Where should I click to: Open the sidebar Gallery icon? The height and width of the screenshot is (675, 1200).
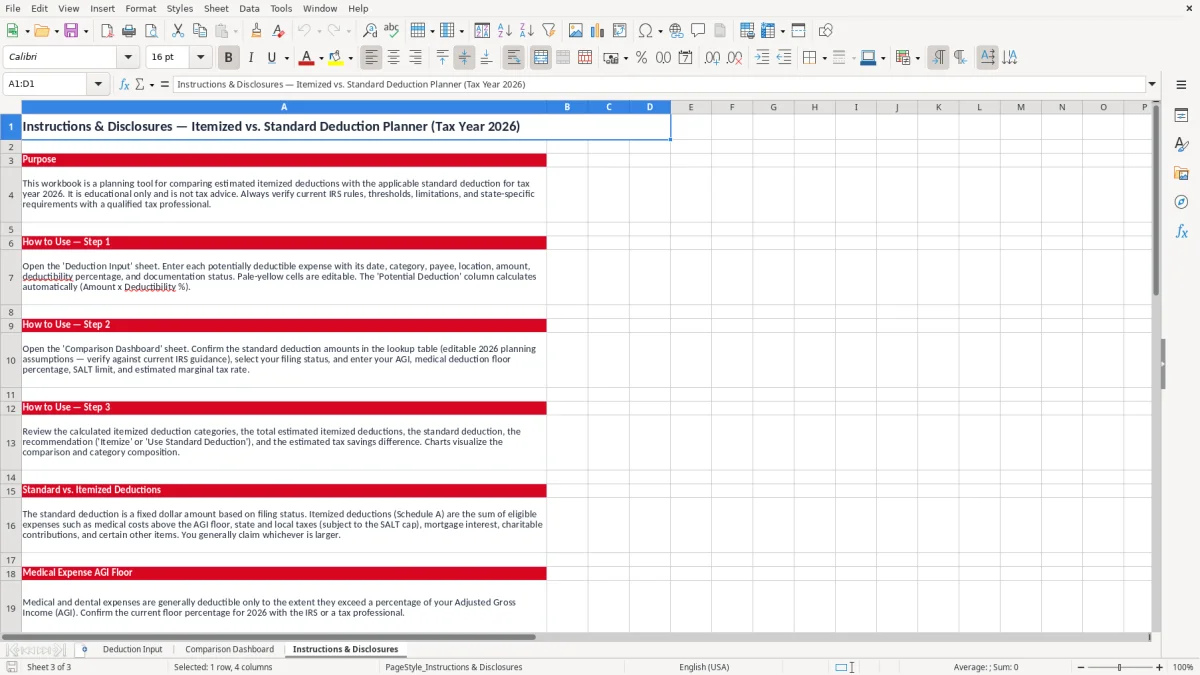1181,173
